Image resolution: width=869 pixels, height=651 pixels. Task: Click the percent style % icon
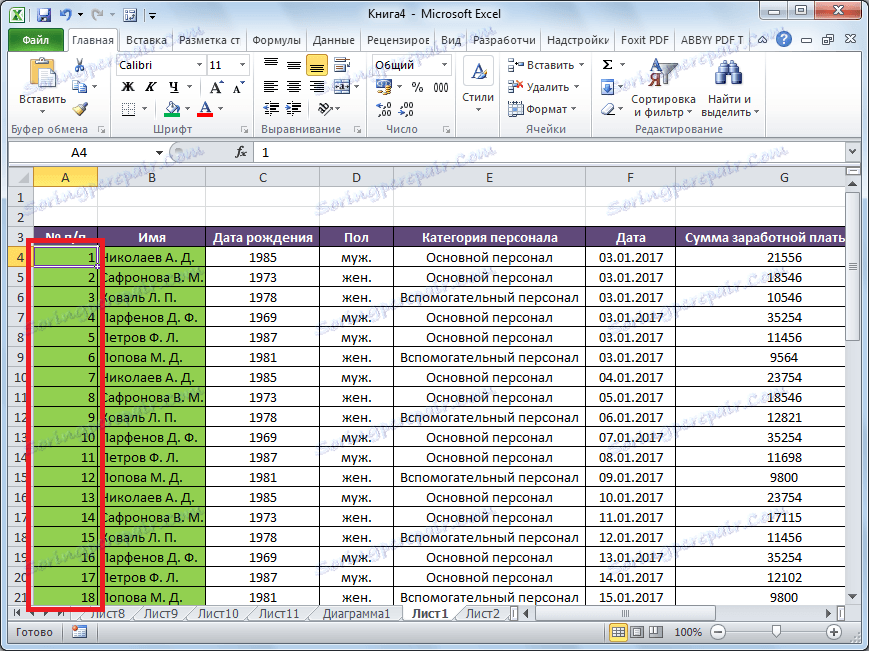coord(418,85)
